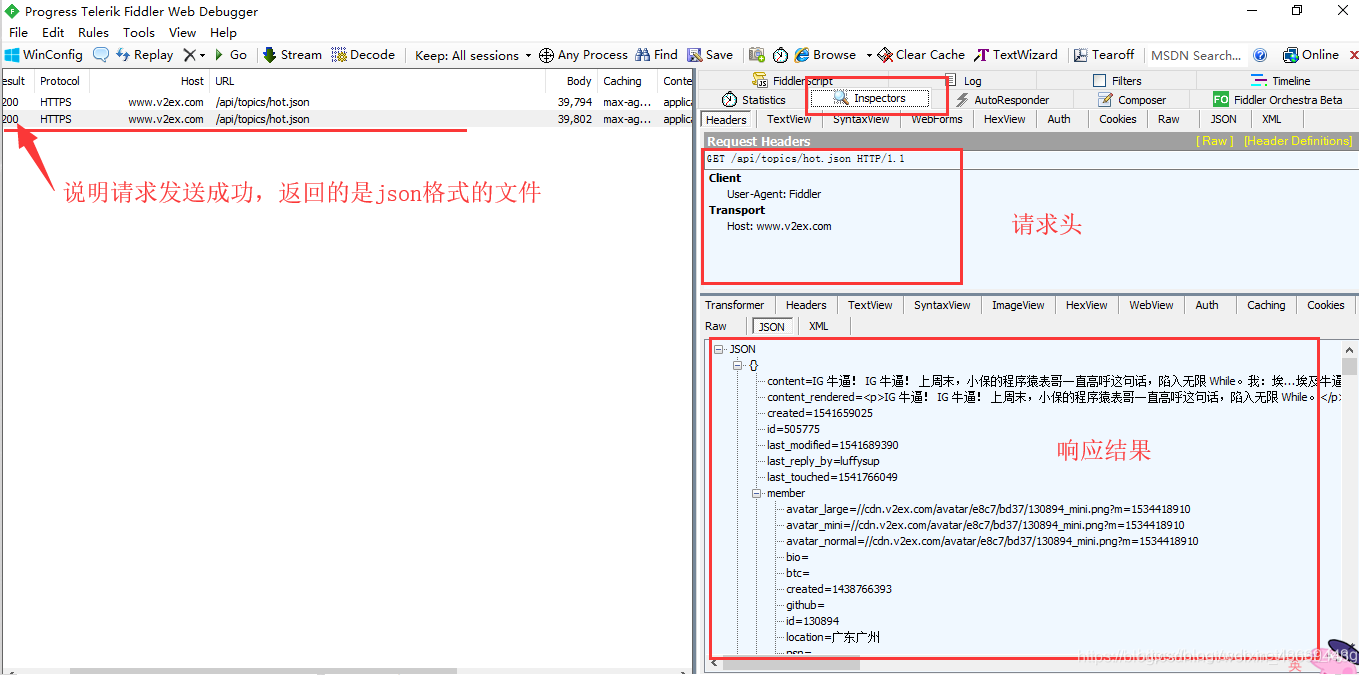The image size is (1359, 675).
Task: Click the Online status indicator
Action: (1310, 55)
